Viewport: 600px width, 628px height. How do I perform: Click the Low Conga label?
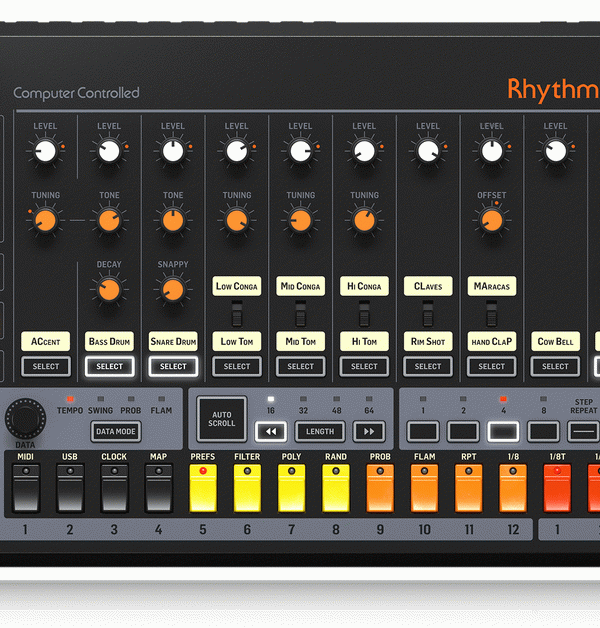237,286
